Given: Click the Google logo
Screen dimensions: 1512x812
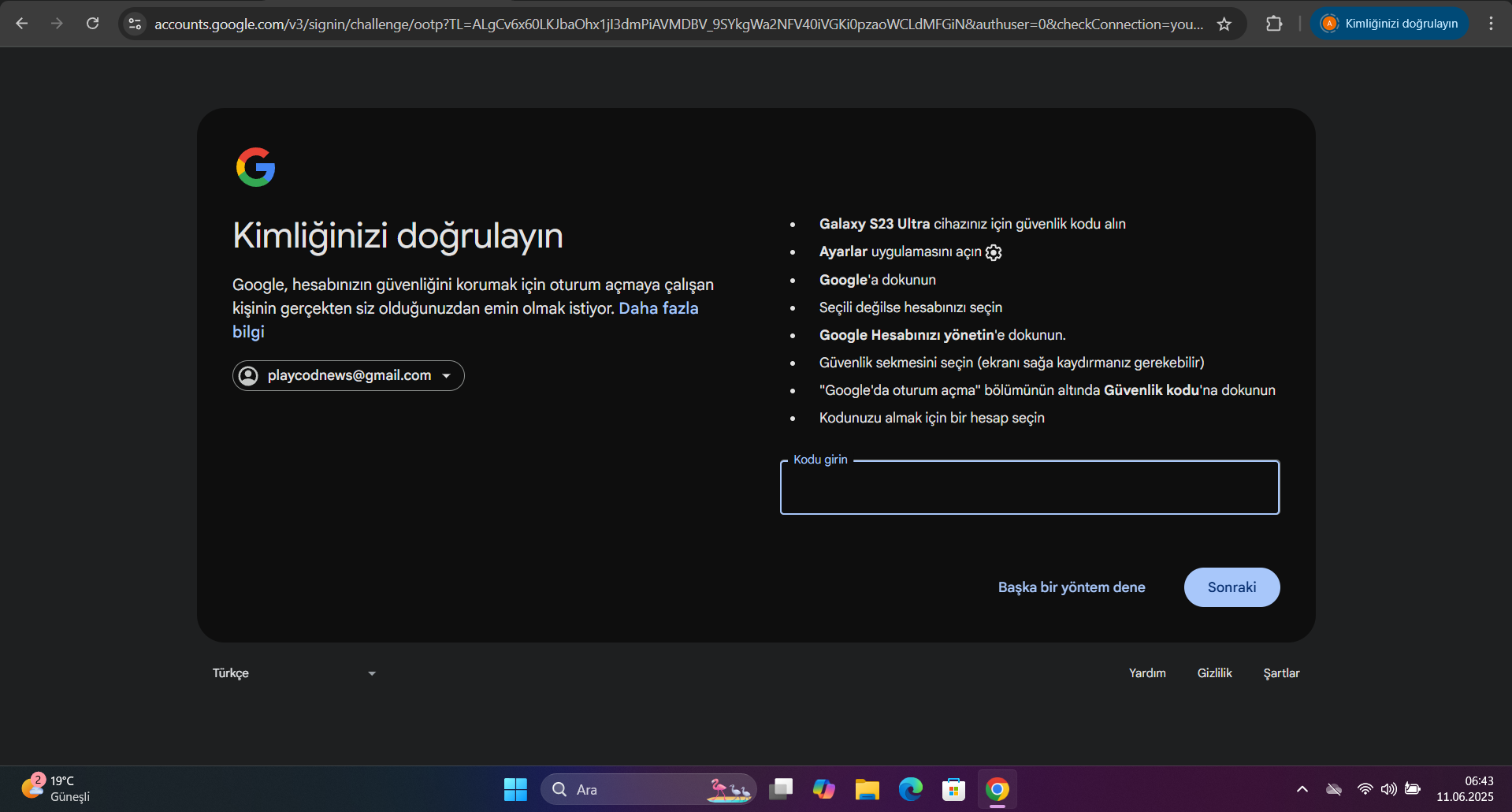Looking at the screenshot, I should [256, 167].
